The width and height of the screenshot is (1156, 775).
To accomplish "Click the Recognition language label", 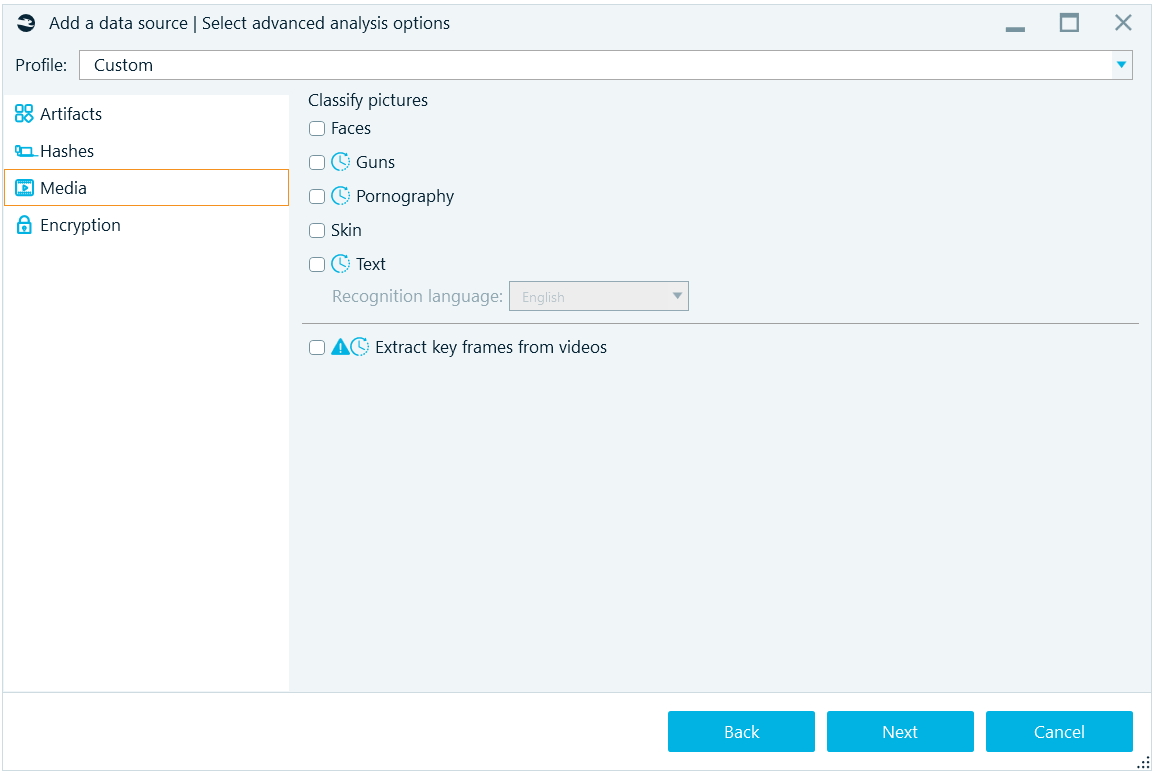I will pos(417,296).
